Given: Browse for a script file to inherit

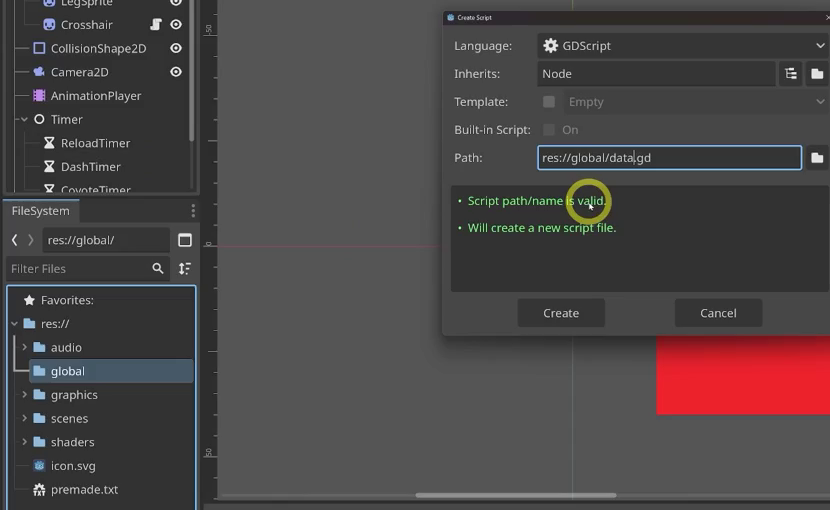Looking at the screenshot, I should pyautogui.click(x=817, y=74).
